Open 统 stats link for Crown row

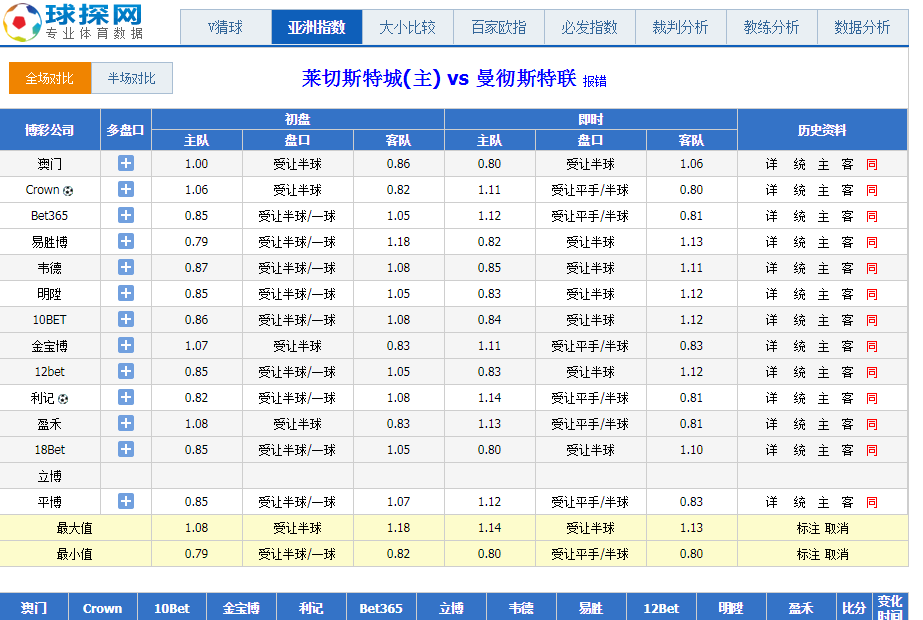(x=799, y=190)
